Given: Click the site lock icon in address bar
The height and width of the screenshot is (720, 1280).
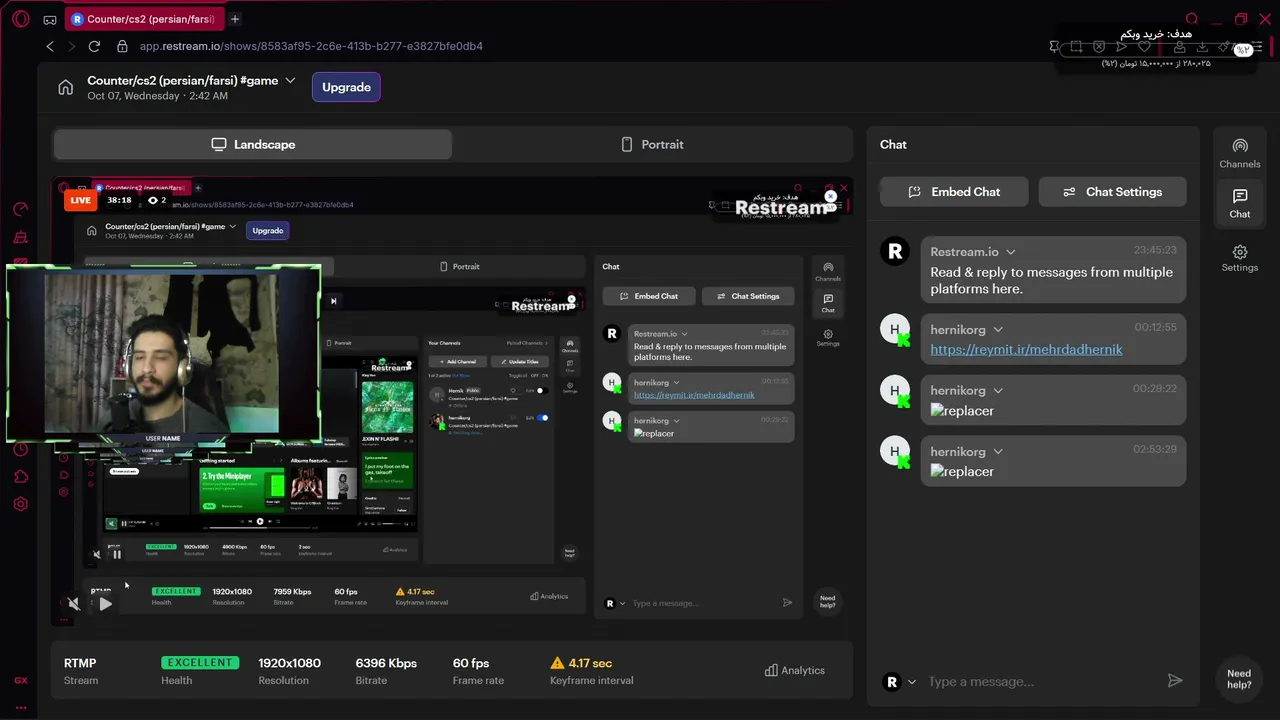Looking at the screenshot, I should 122,46.
